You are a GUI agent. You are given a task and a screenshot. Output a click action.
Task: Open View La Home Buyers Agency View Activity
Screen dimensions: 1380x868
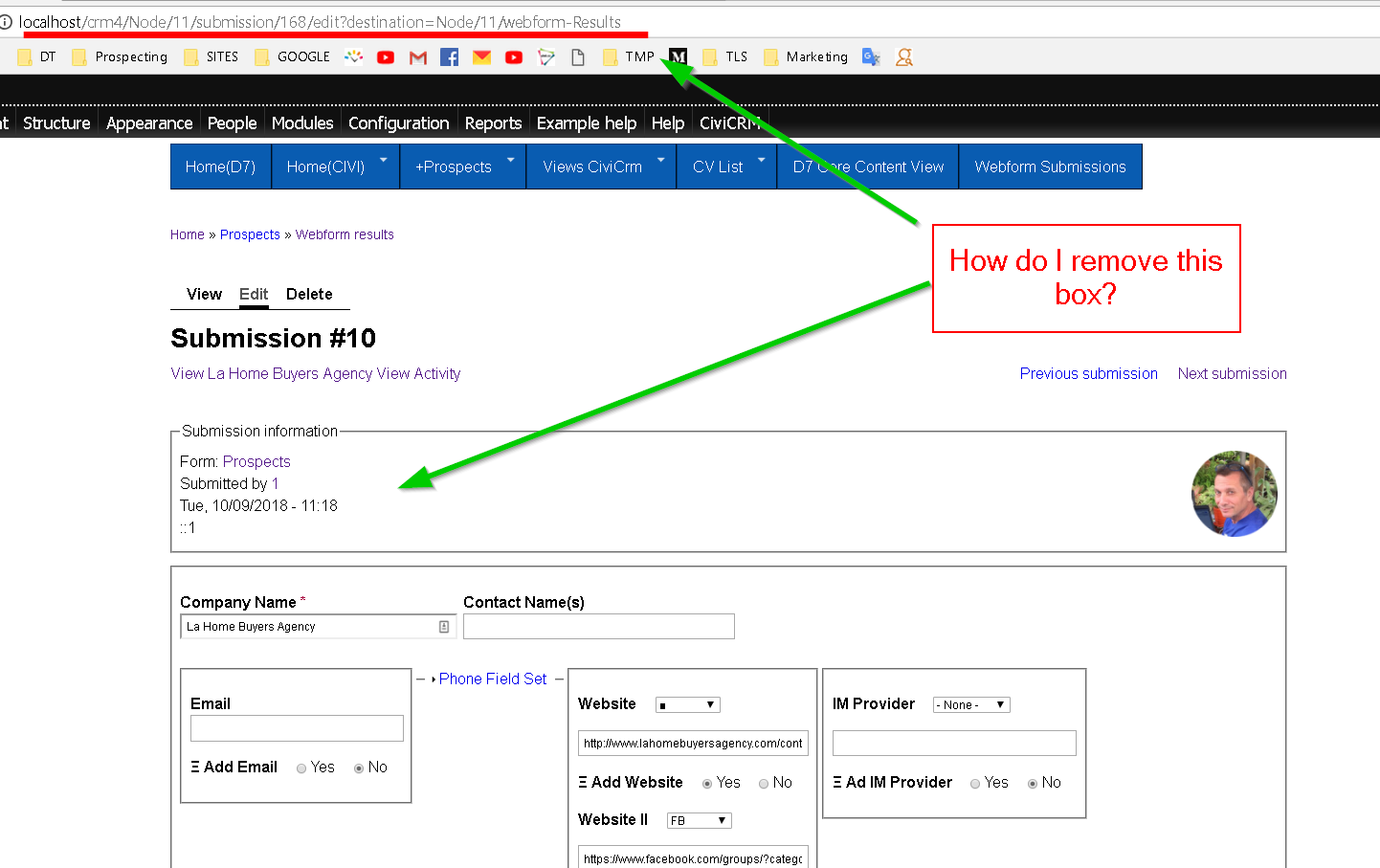(316, 373)
